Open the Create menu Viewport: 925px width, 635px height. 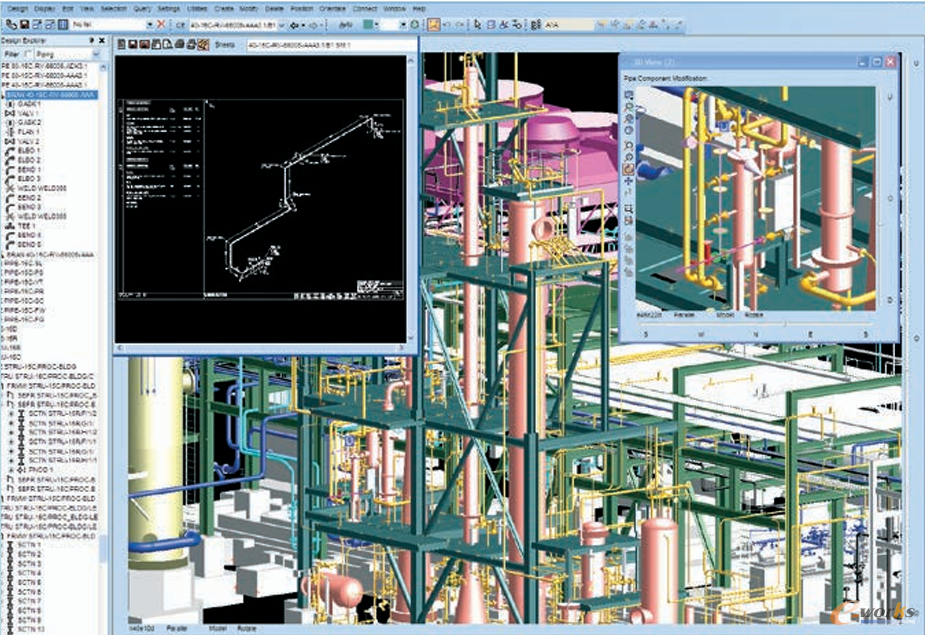[x=224, y=9]
